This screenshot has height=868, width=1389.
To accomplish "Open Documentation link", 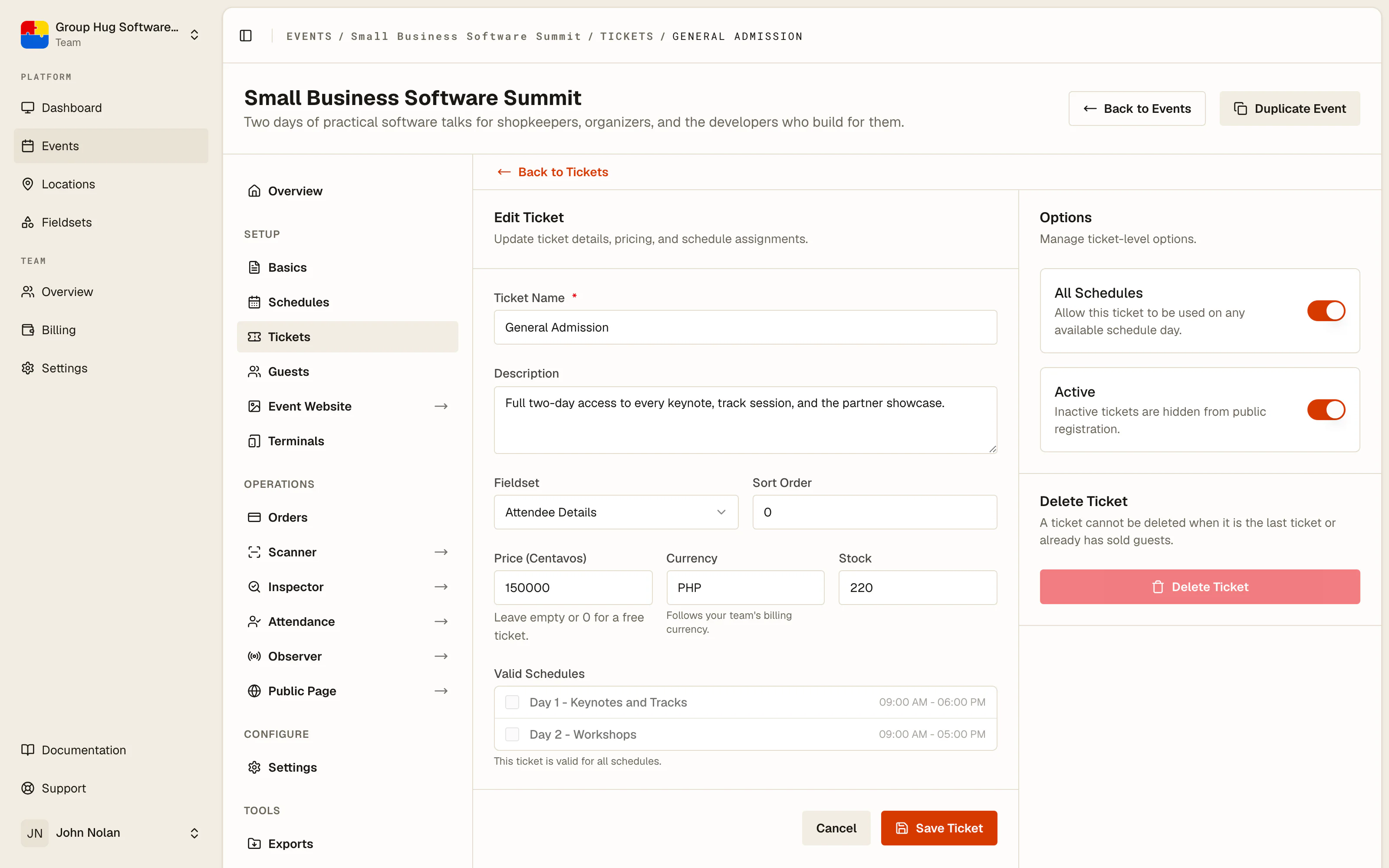I will (x=111, y=750).
